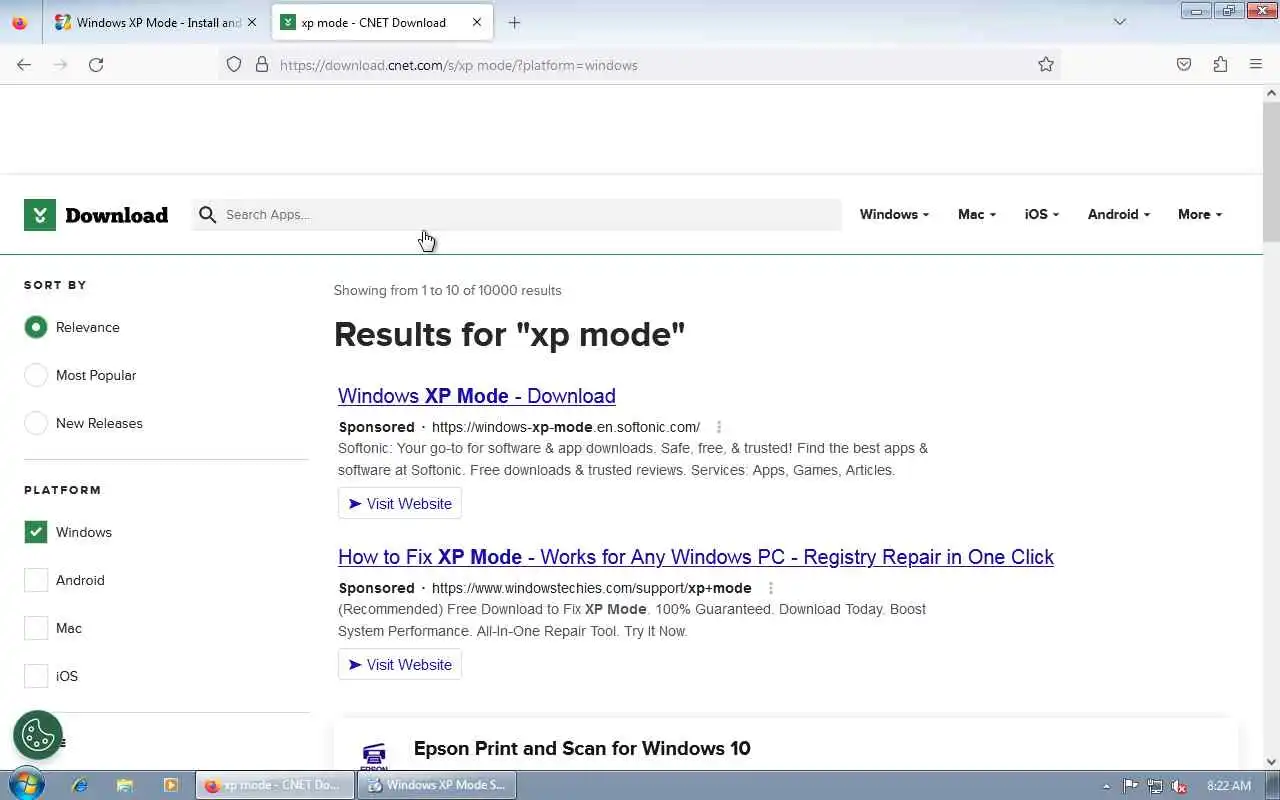Uncheck the Windows platform checkbox
1280x800 pixels.
pos(36,532)
